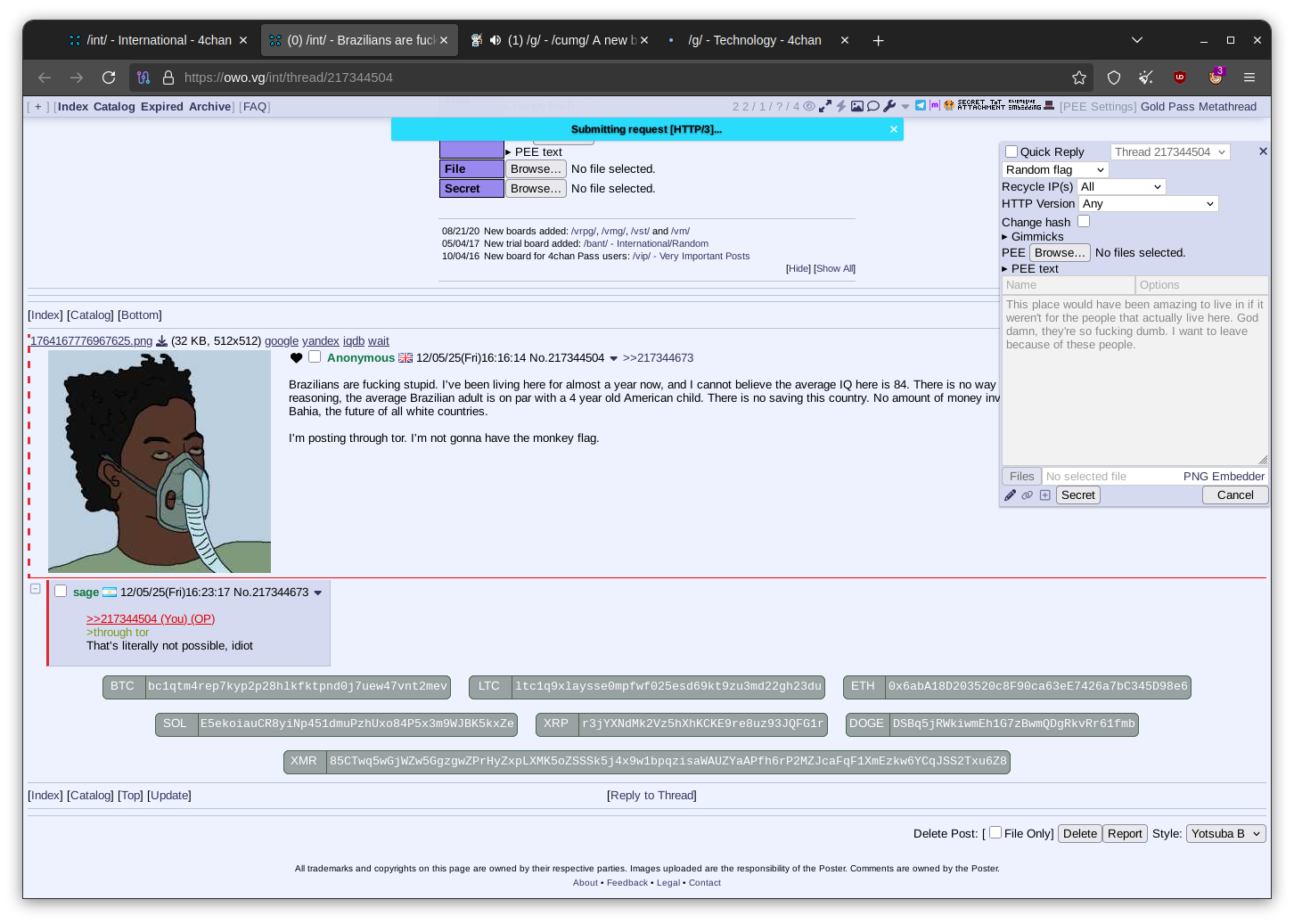The height and width of the screenshot is (924, 1294).
Task: Check the OP post Anonymous checkbox
Action: 315,356
